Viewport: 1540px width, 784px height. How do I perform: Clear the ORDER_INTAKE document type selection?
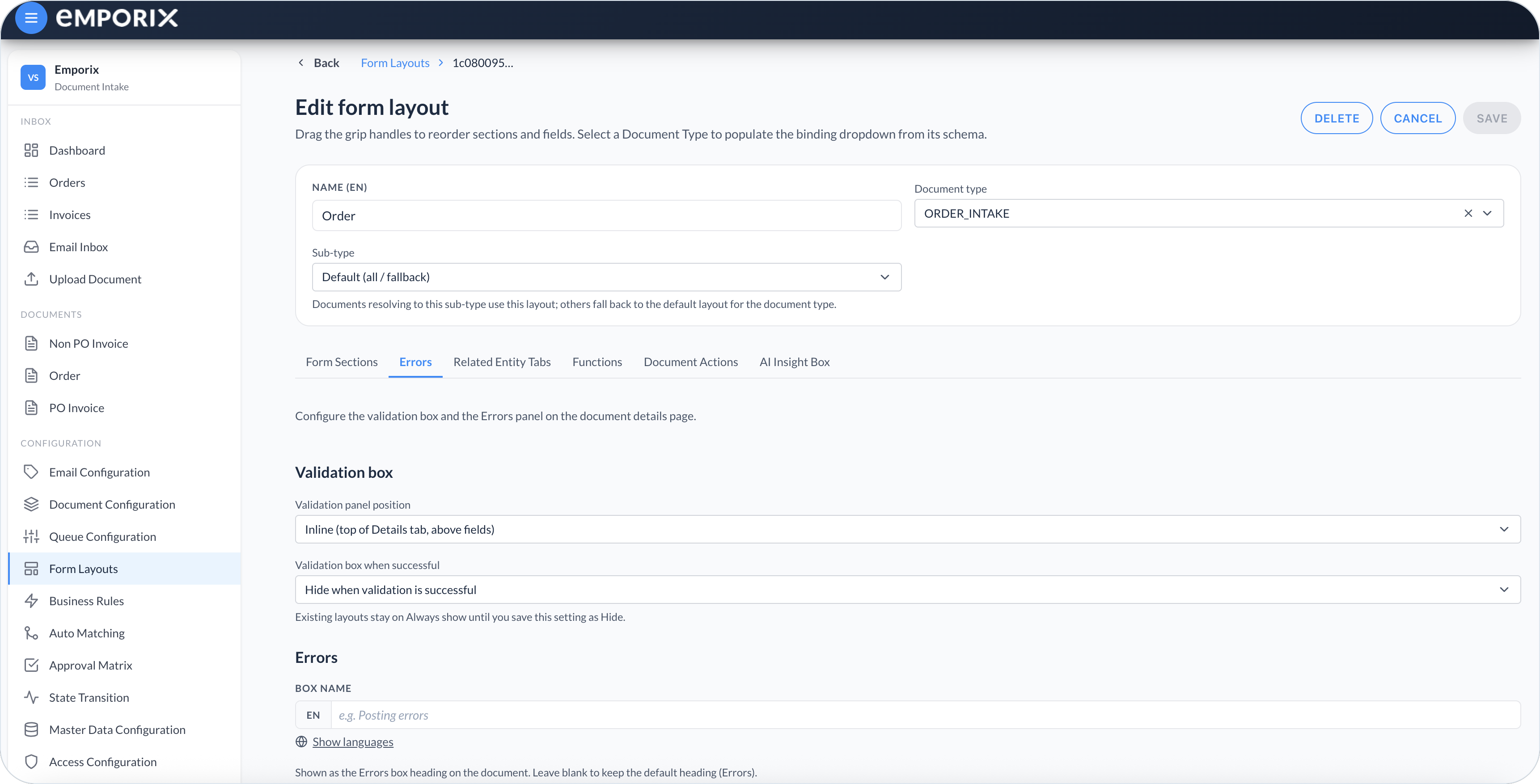tap(1468, 213)
